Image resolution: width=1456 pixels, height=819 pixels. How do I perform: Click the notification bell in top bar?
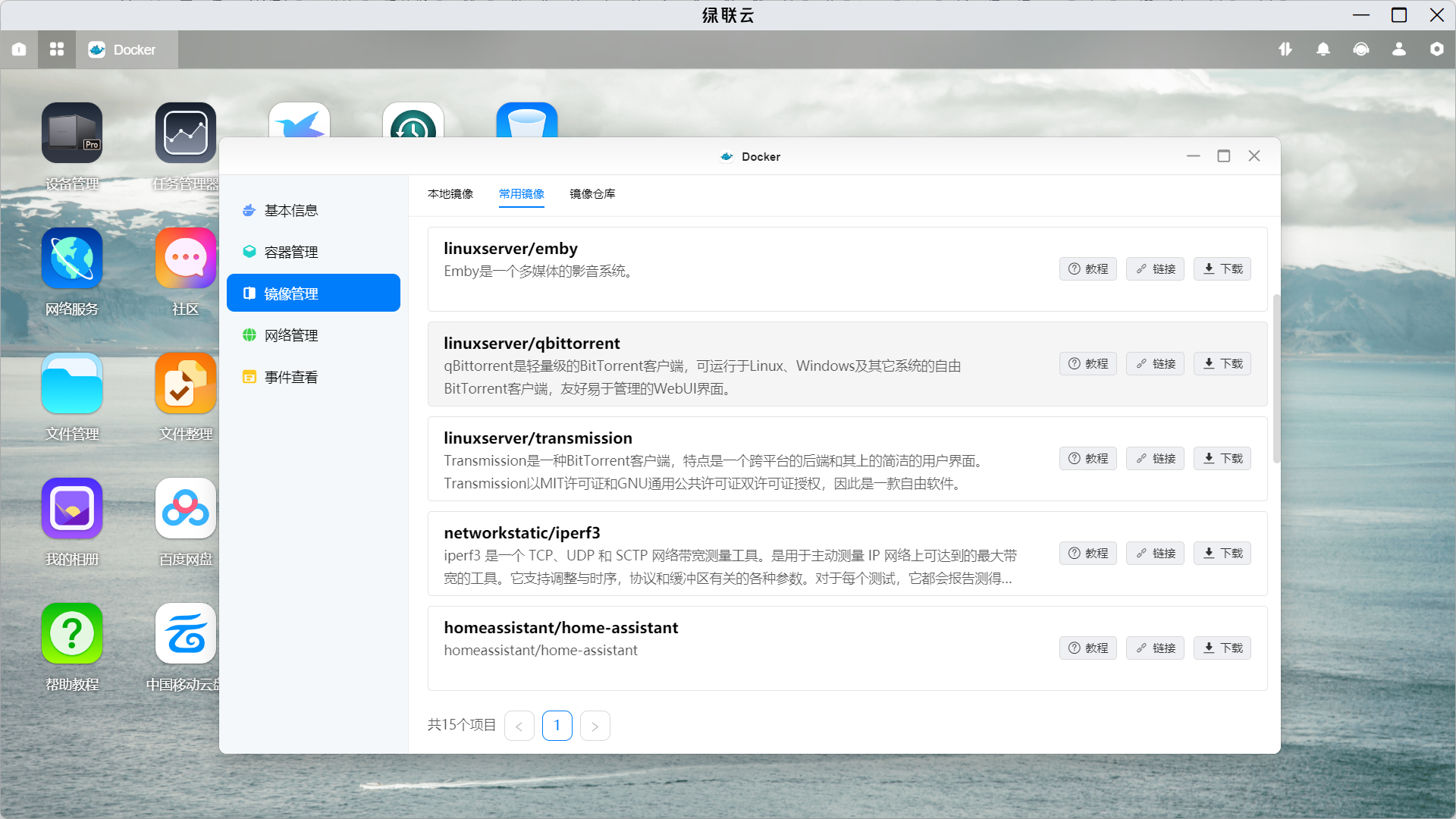pyautogui.click(x=1323, y=49)
